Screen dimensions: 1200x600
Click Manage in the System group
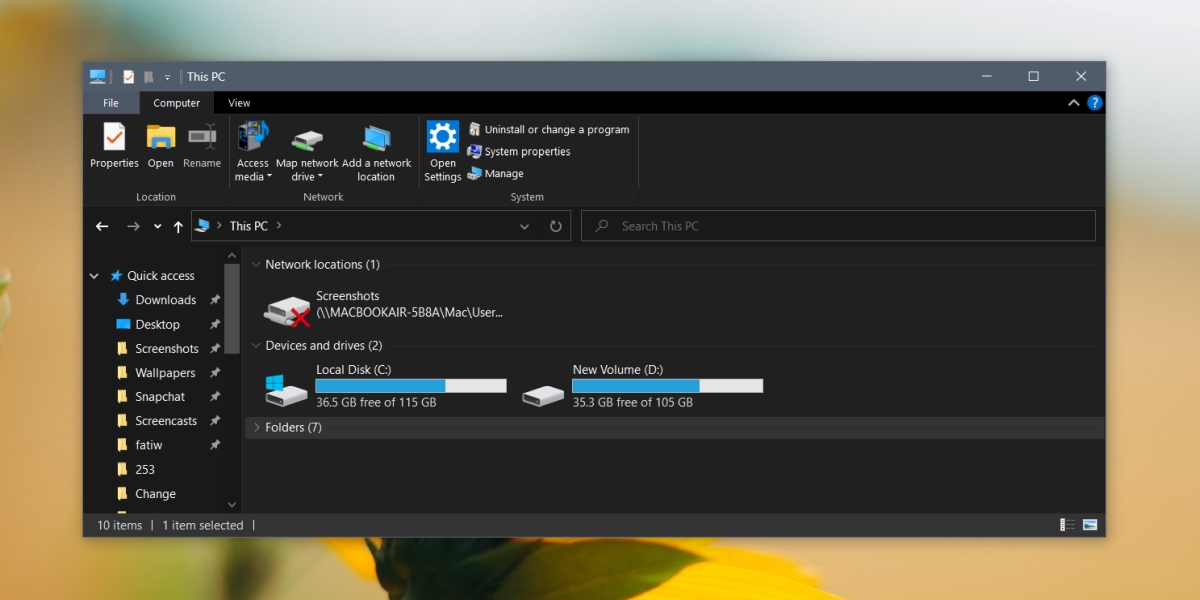coord(495,174)
